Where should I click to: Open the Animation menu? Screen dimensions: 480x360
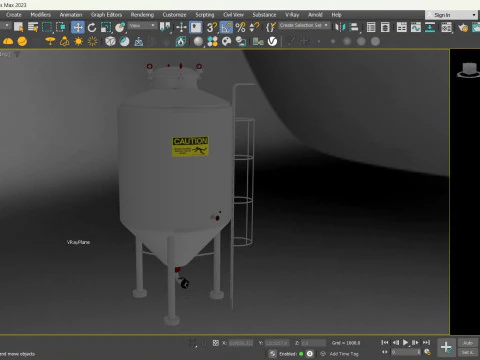71,15
